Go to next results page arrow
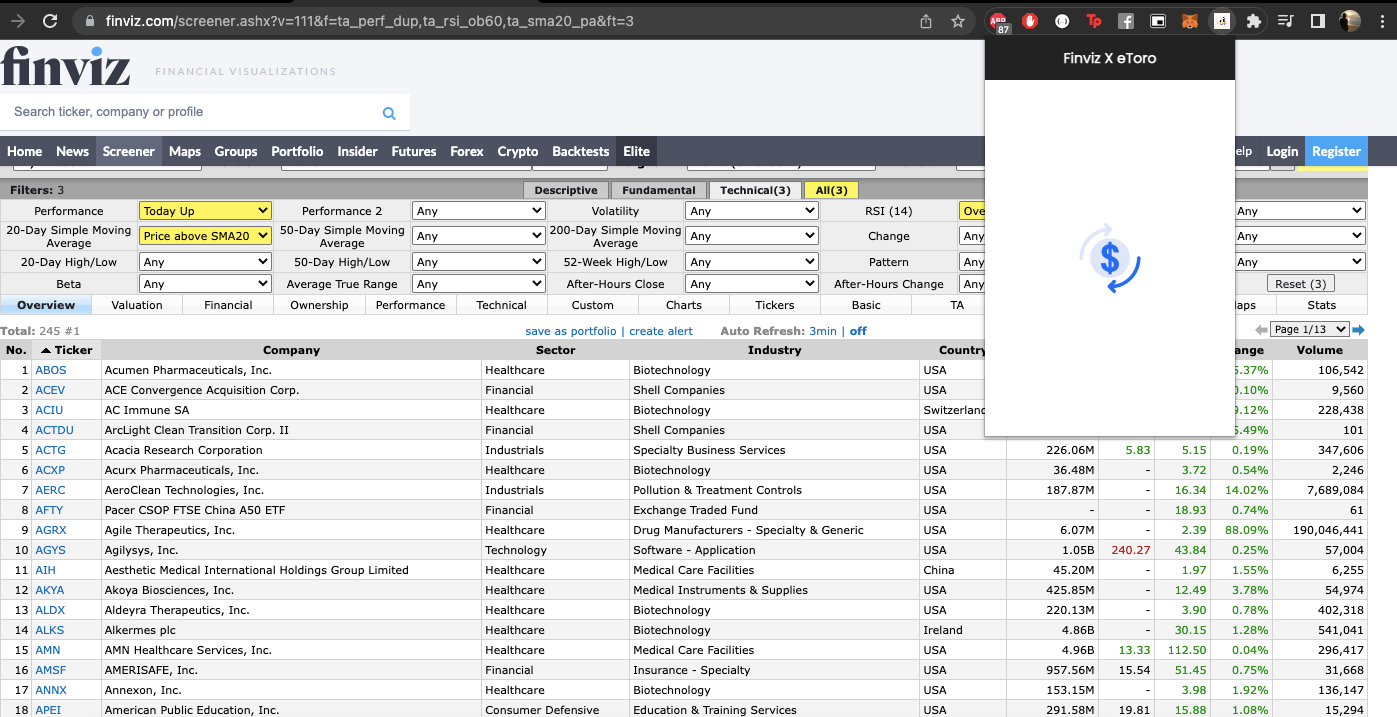The image size is (1397, 717). point(1359,330)
